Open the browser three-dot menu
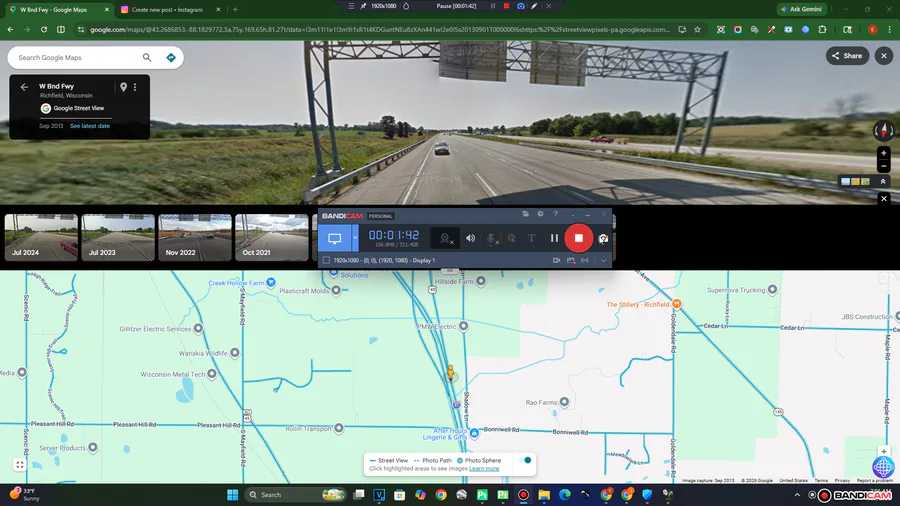Viewport: 900px width, 506px height. click(890, 29)
